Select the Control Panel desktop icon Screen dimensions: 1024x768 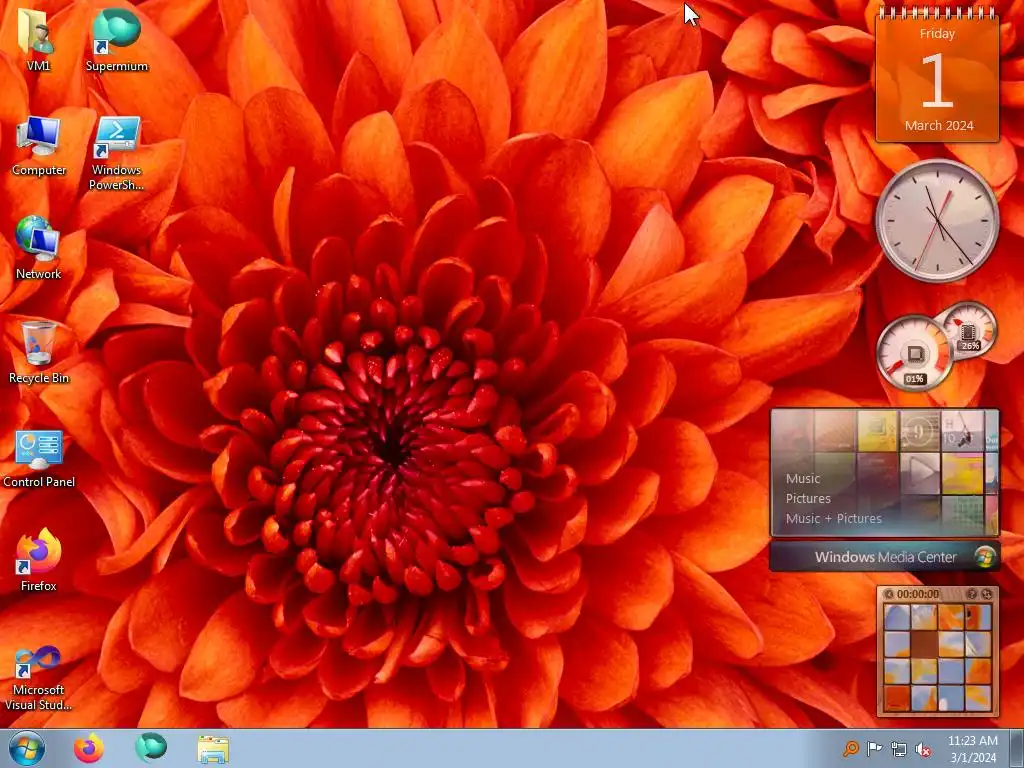coord(38,458)
